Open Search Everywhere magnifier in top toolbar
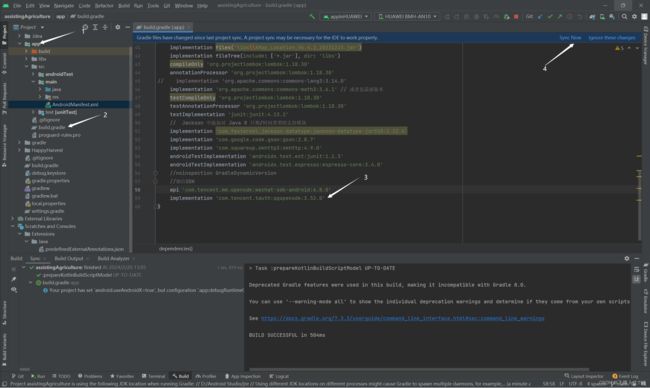The height and width of the screenshot is (388, 650). [624, 17]
